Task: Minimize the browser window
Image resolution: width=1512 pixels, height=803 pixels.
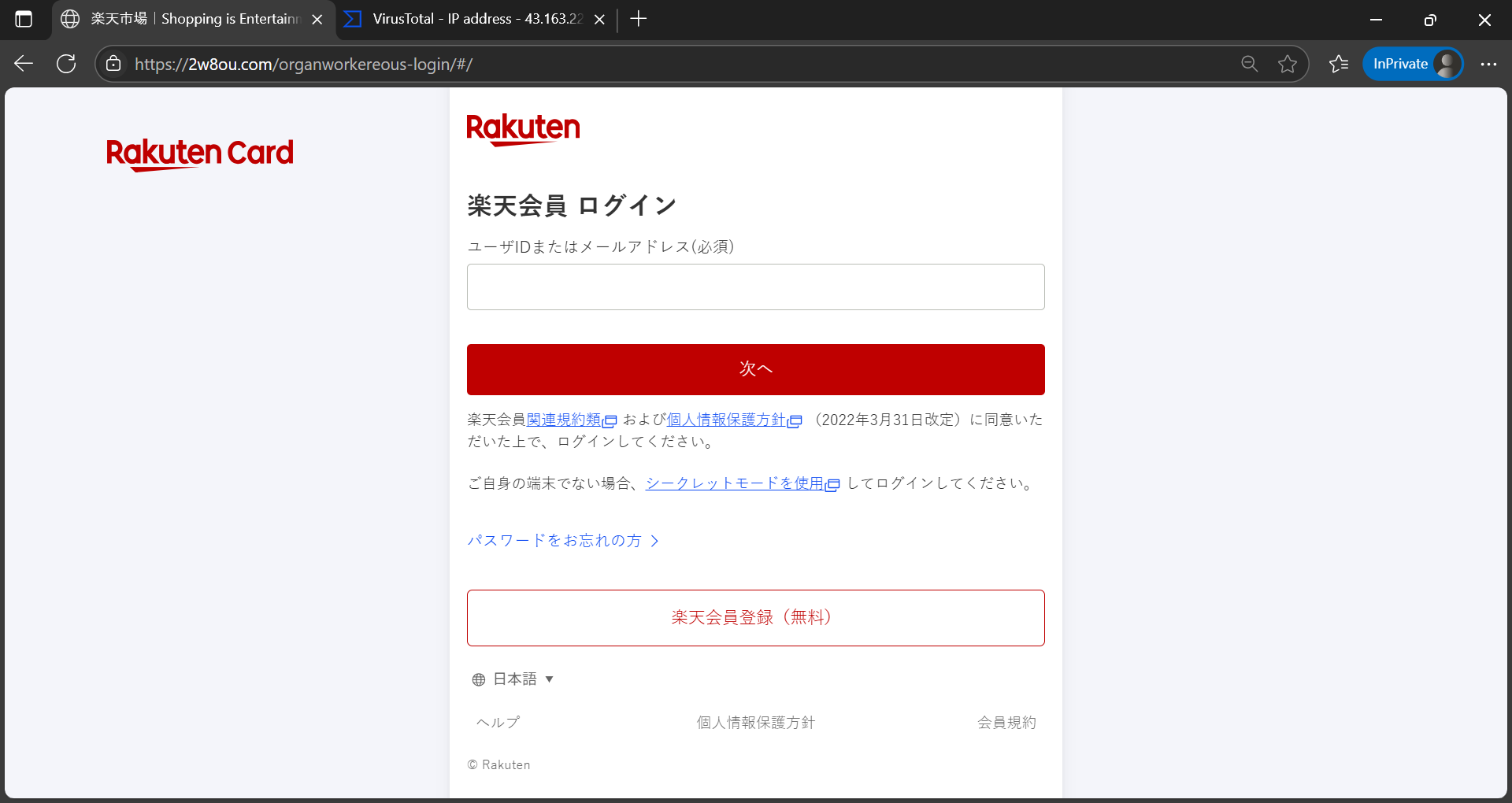Action: (1376, 19)
